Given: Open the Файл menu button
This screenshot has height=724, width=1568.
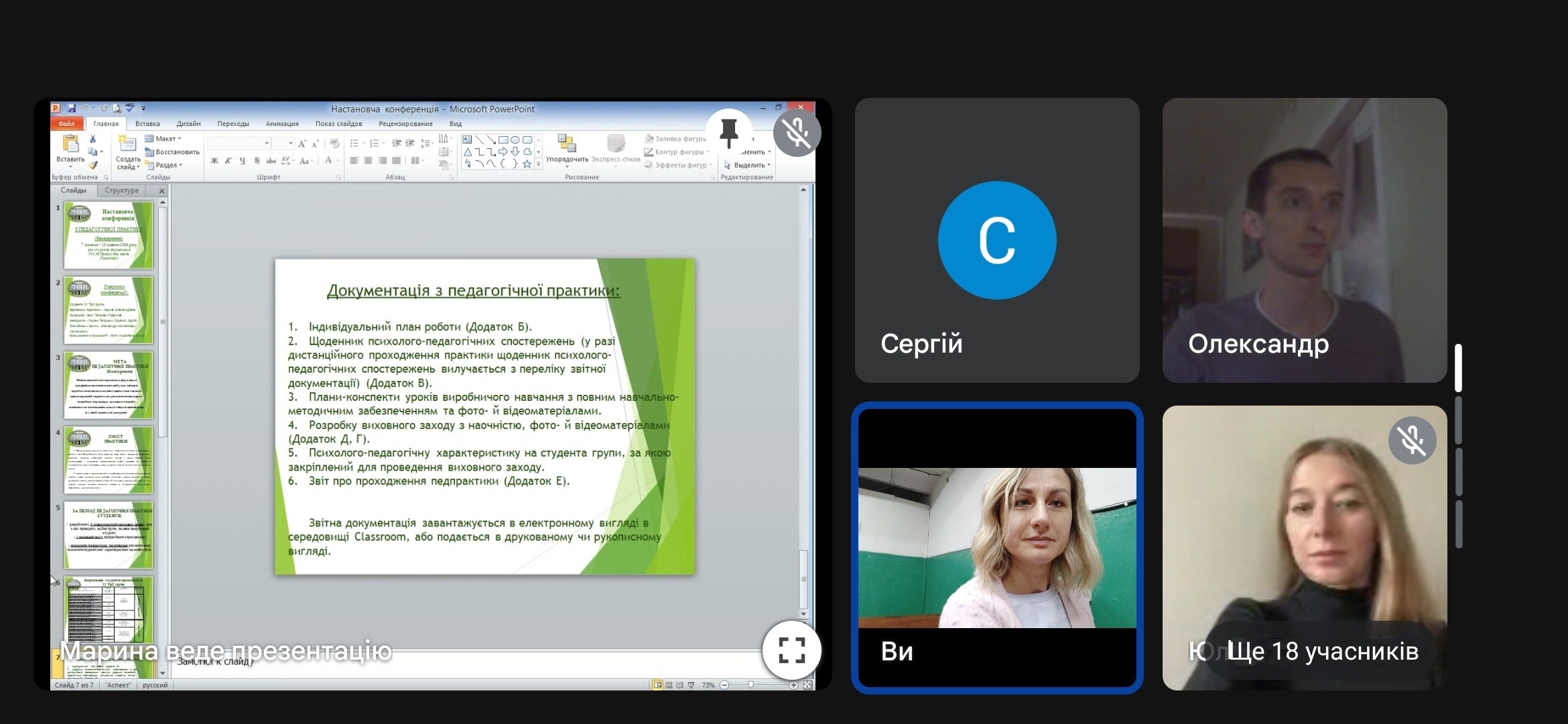Looking at the screenshot, I should point(66,123).
